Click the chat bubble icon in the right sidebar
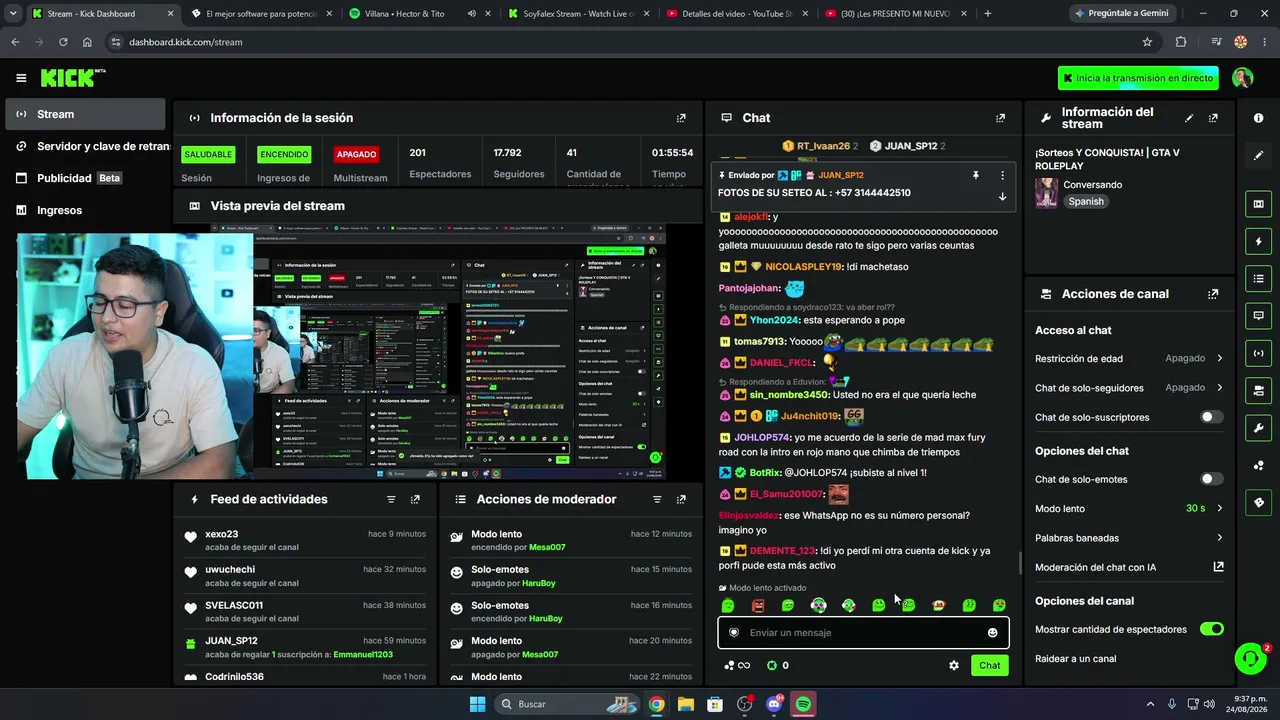This screenshot has width=1280, height=720. 1258,315
